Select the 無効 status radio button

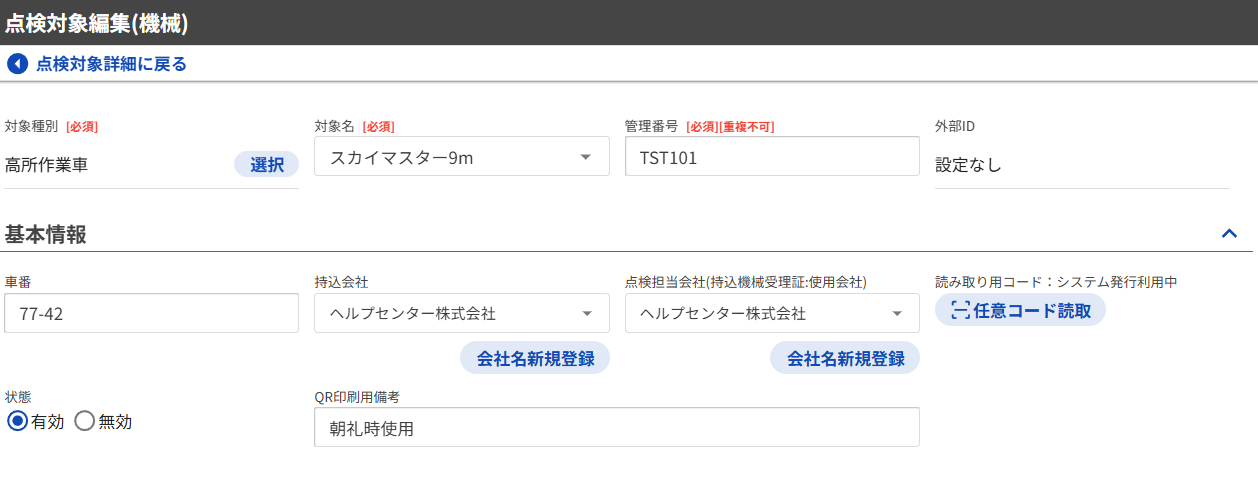coord(84,421)
